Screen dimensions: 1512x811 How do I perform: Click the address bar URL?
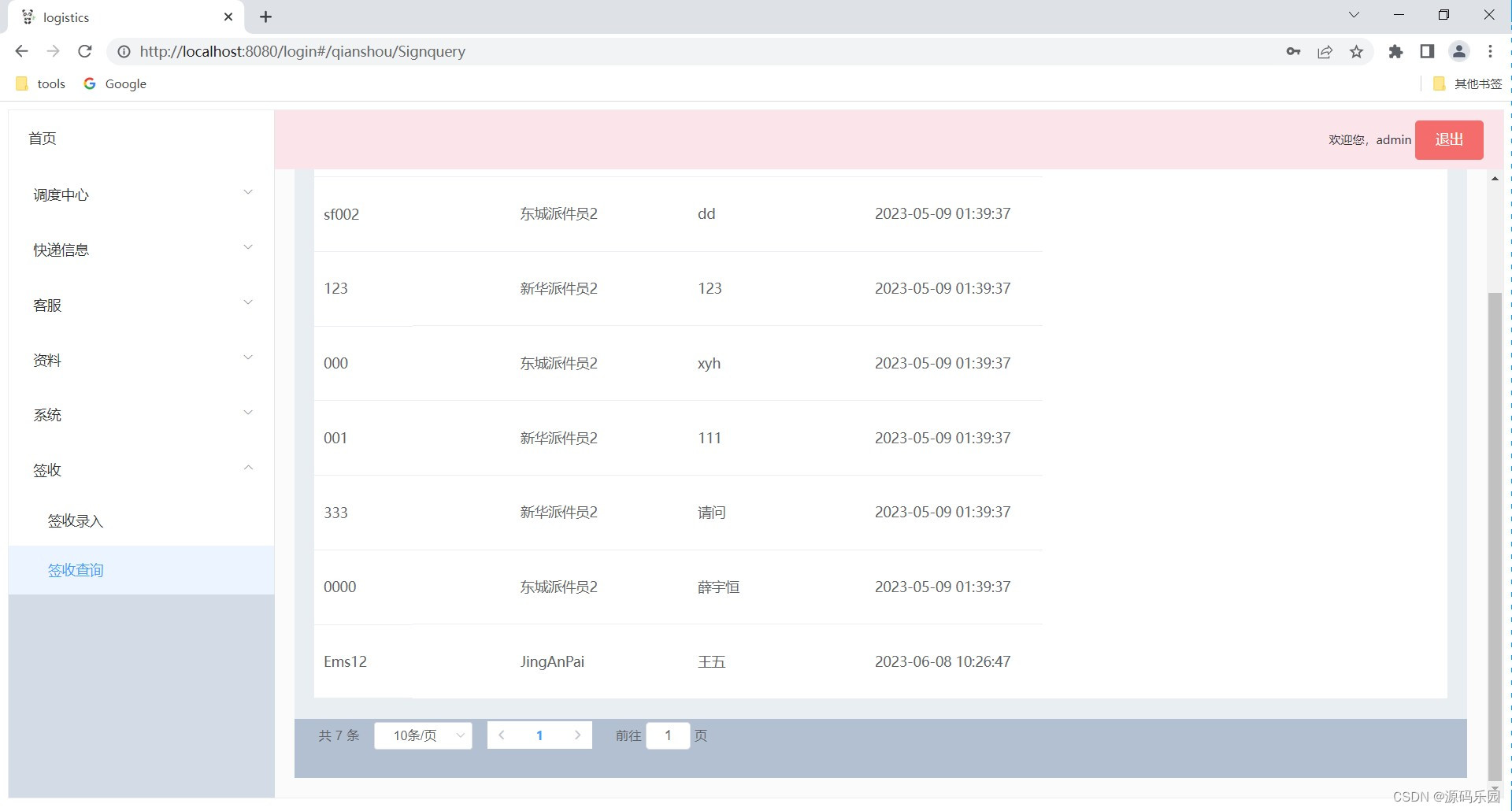[x=302, y=51]
